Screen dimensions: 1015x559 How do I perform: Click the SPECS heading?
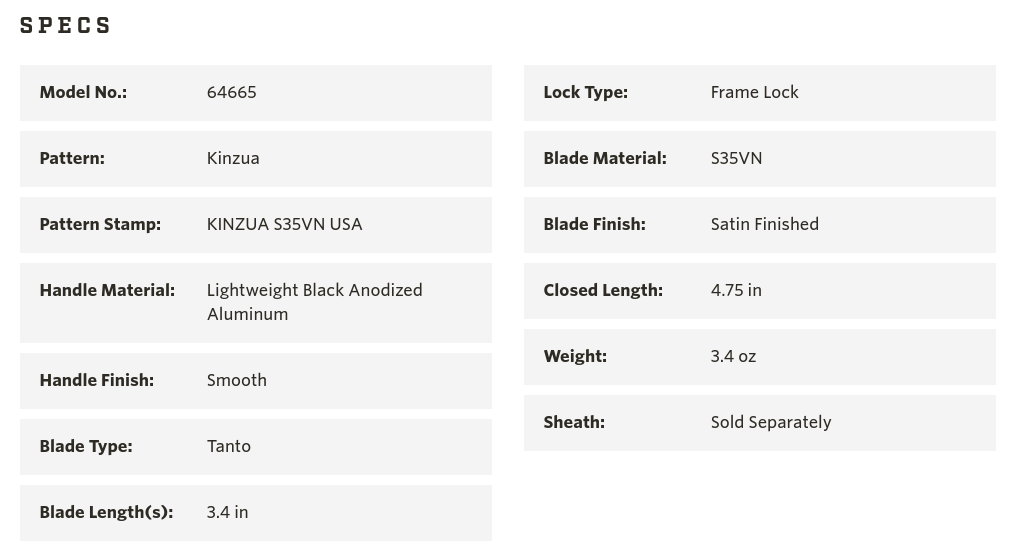tap(65, 25)
